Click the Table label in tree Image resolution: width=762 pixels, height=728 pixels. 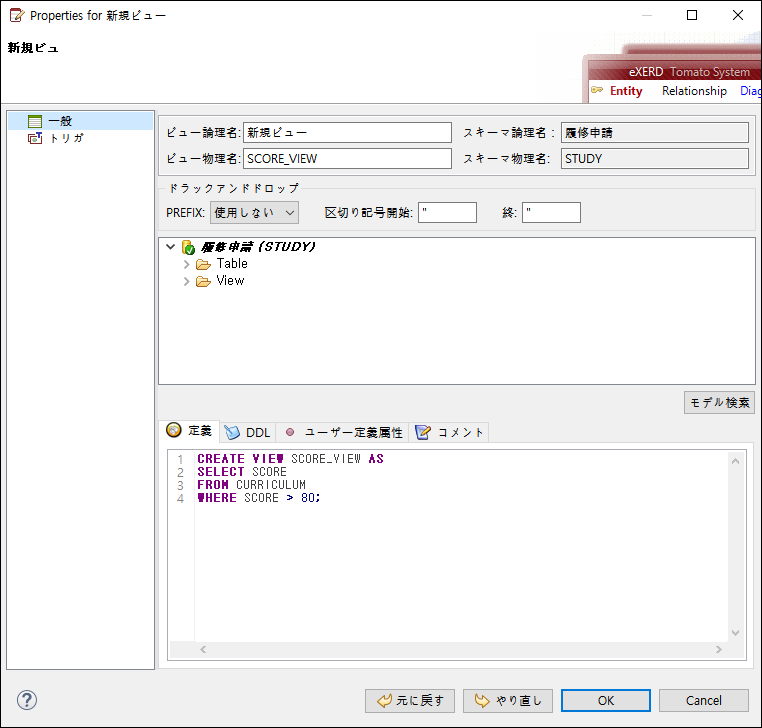(232, 264)
